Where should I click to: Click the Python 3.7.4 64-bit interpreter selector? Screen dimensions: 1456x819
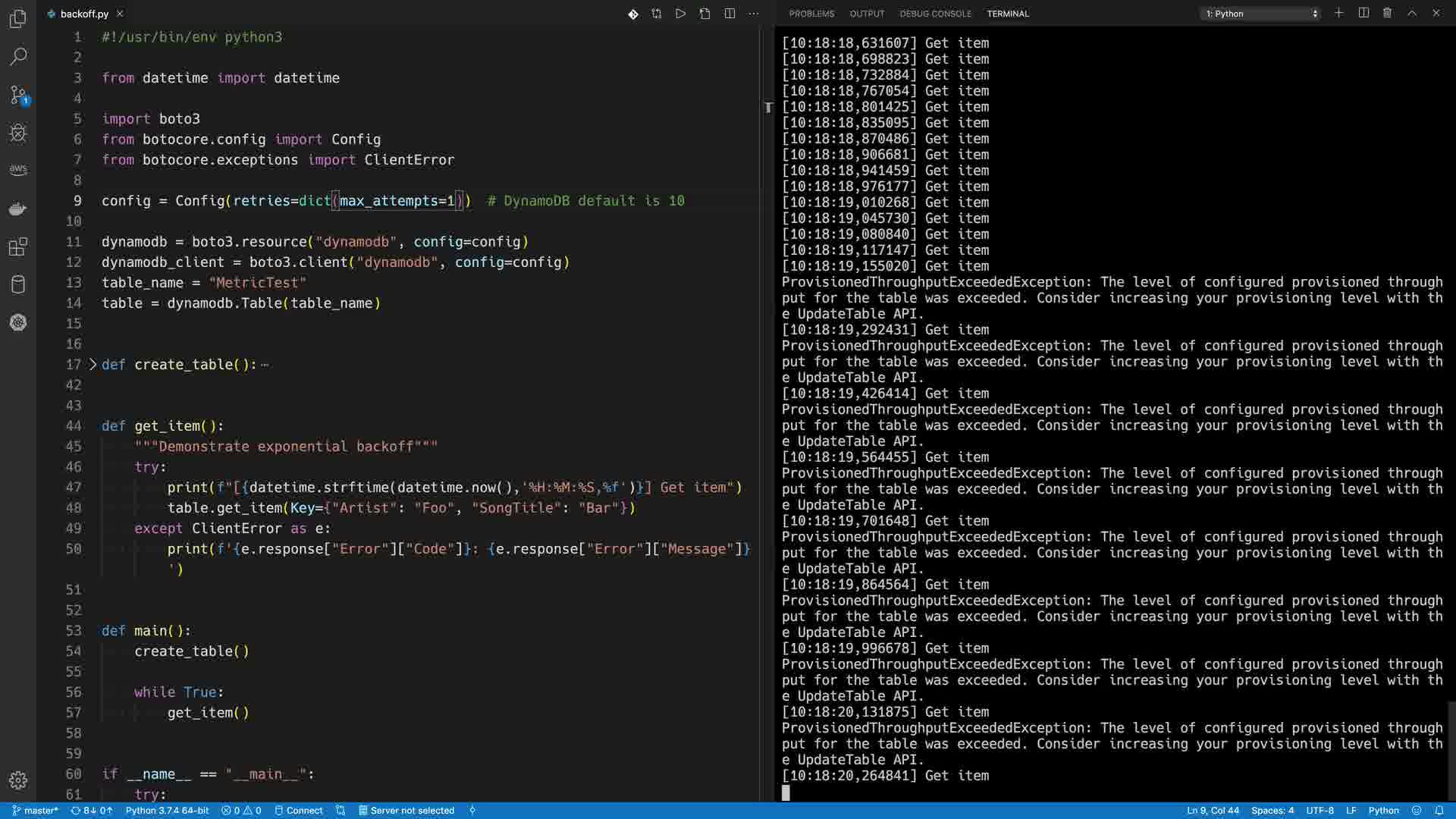click(x=167, y=811)
